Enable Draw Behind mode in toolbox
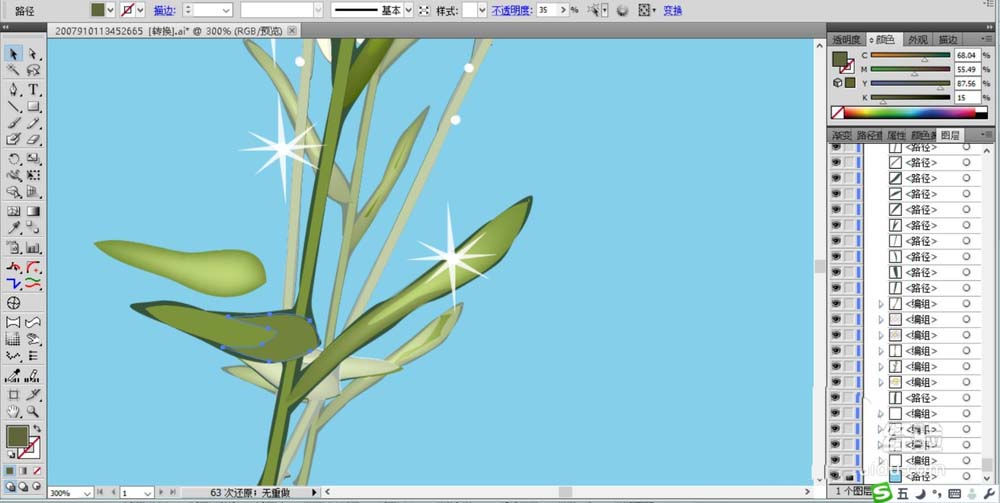Image resolution: width=1000 pixels, height=503 pixels. click(x=24, y=486)
